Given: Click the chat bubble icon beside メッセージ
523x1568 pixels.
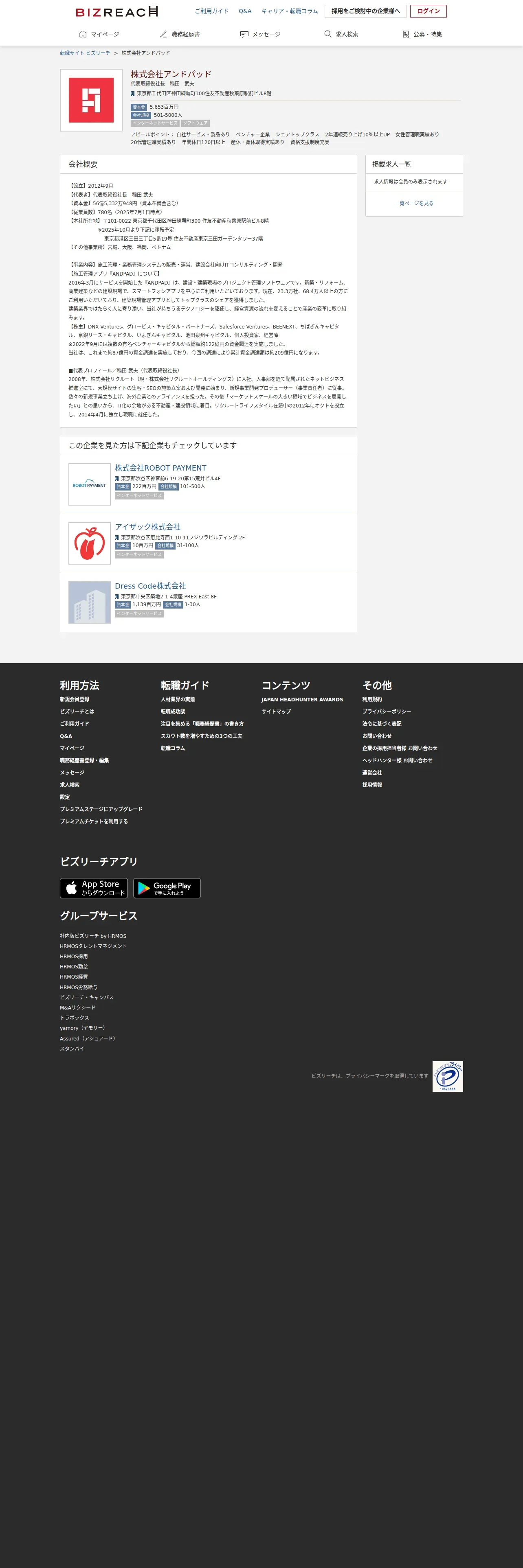Looking at the screenshot, I should coord(244,34).
